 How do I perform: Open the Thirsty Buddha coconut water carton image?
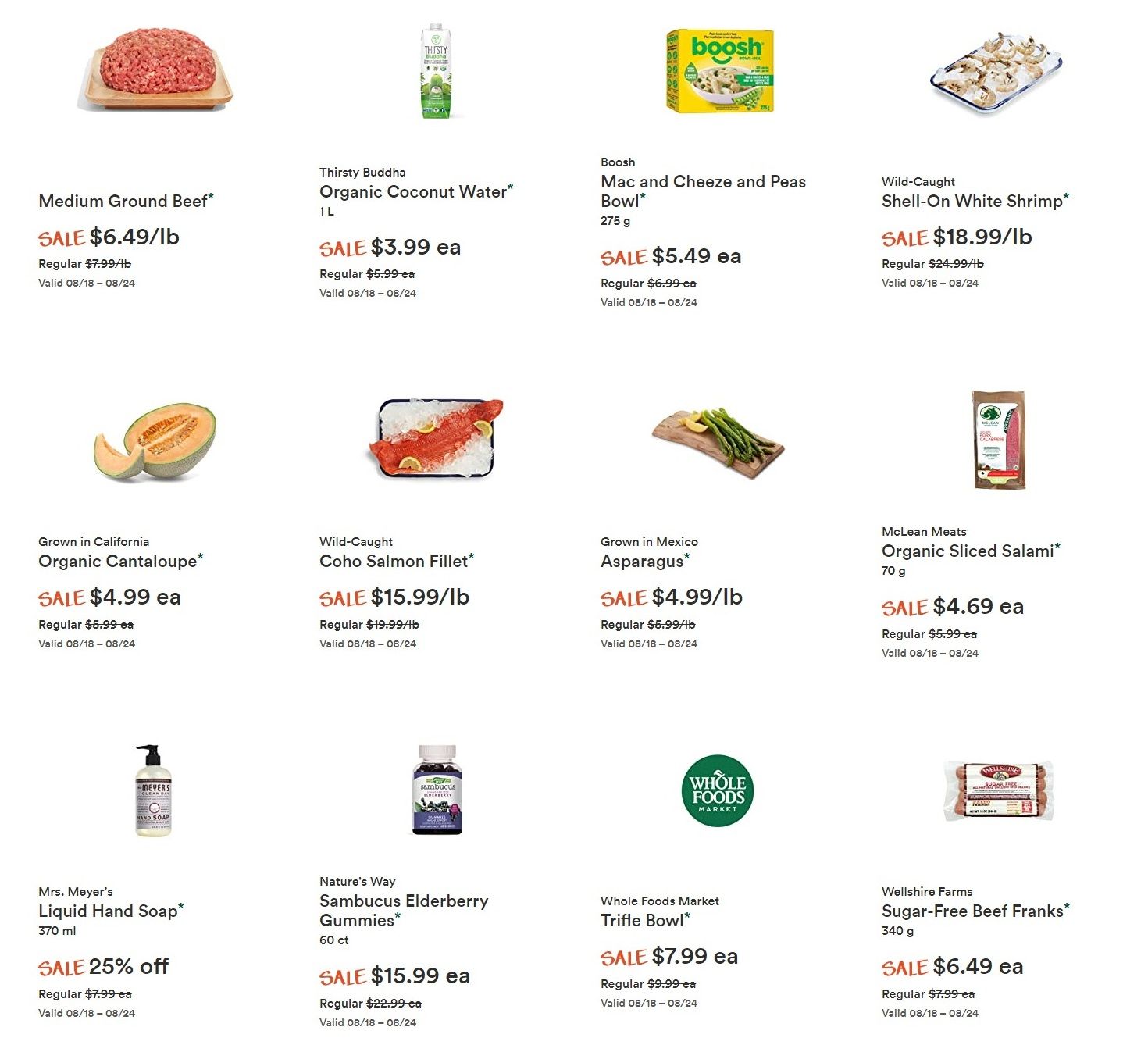point(436,70)
